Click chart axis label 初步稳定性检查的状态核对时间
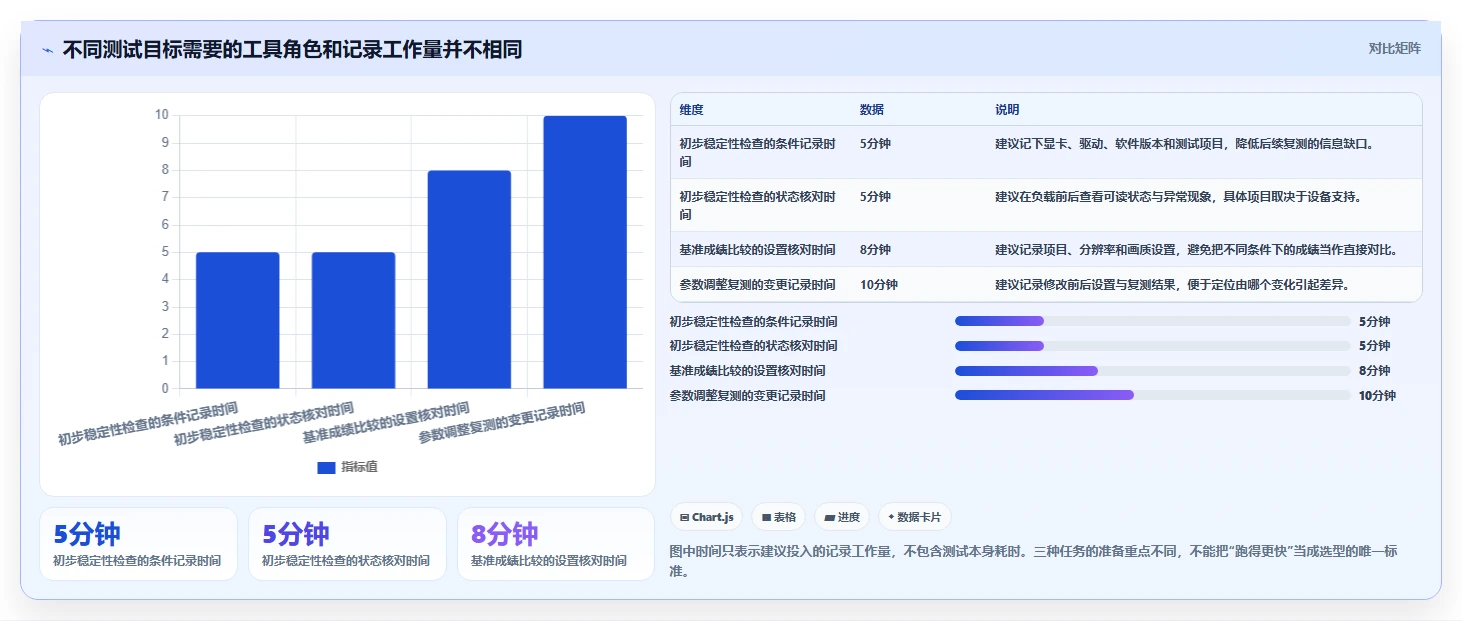The height and width of the screenshot is (621, 1462). pos(264,424)
